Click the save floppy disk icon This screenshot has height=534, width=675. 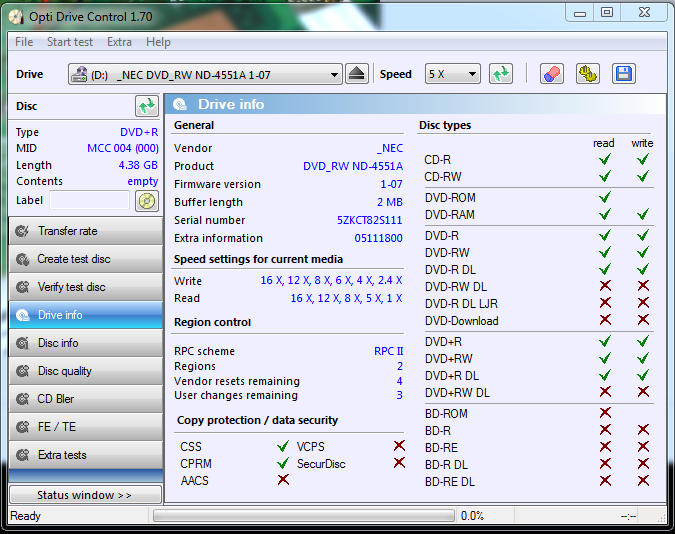[624, 74]
